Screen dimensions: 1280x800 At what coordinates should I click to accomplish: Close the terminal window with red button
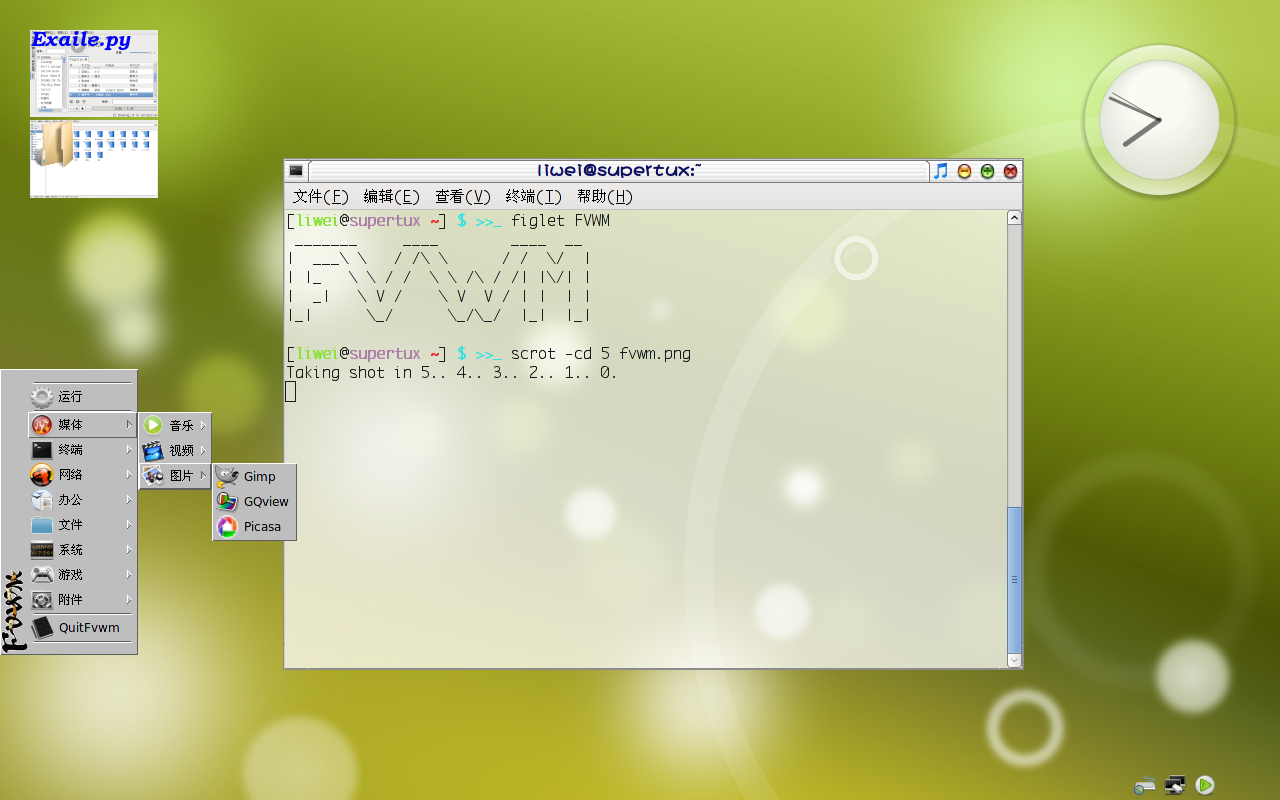coord(1010,171)
